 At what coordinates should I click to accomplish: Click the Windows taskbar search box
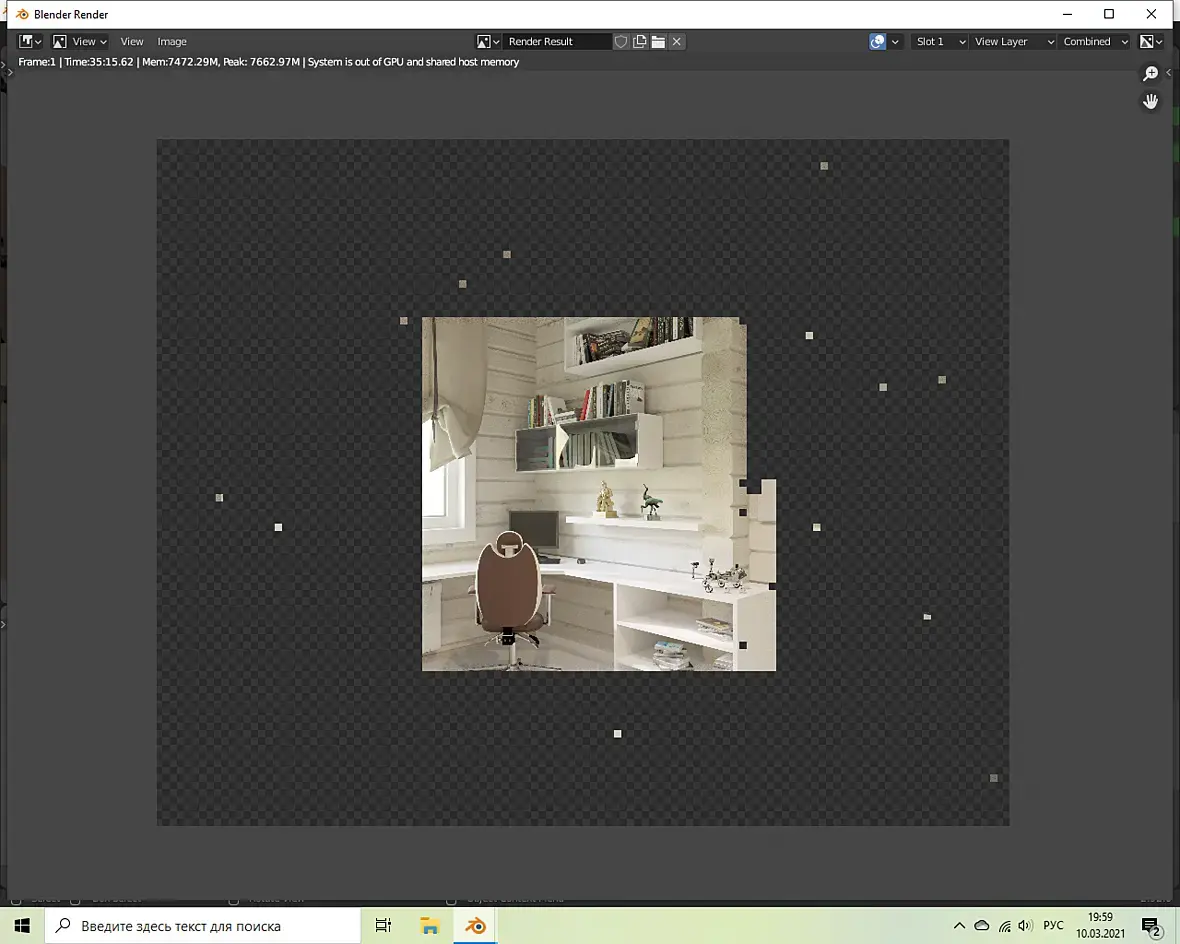tap(202, 925)
